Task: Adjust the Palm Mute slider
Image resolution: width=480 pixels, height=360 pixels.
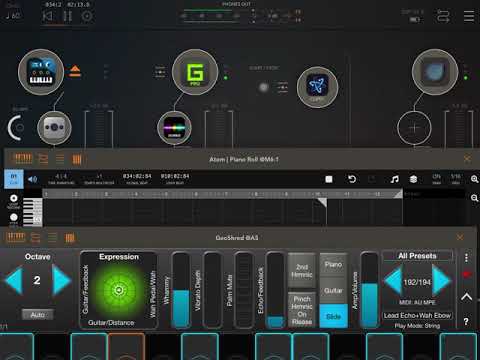Action: (x=244, y=290)
